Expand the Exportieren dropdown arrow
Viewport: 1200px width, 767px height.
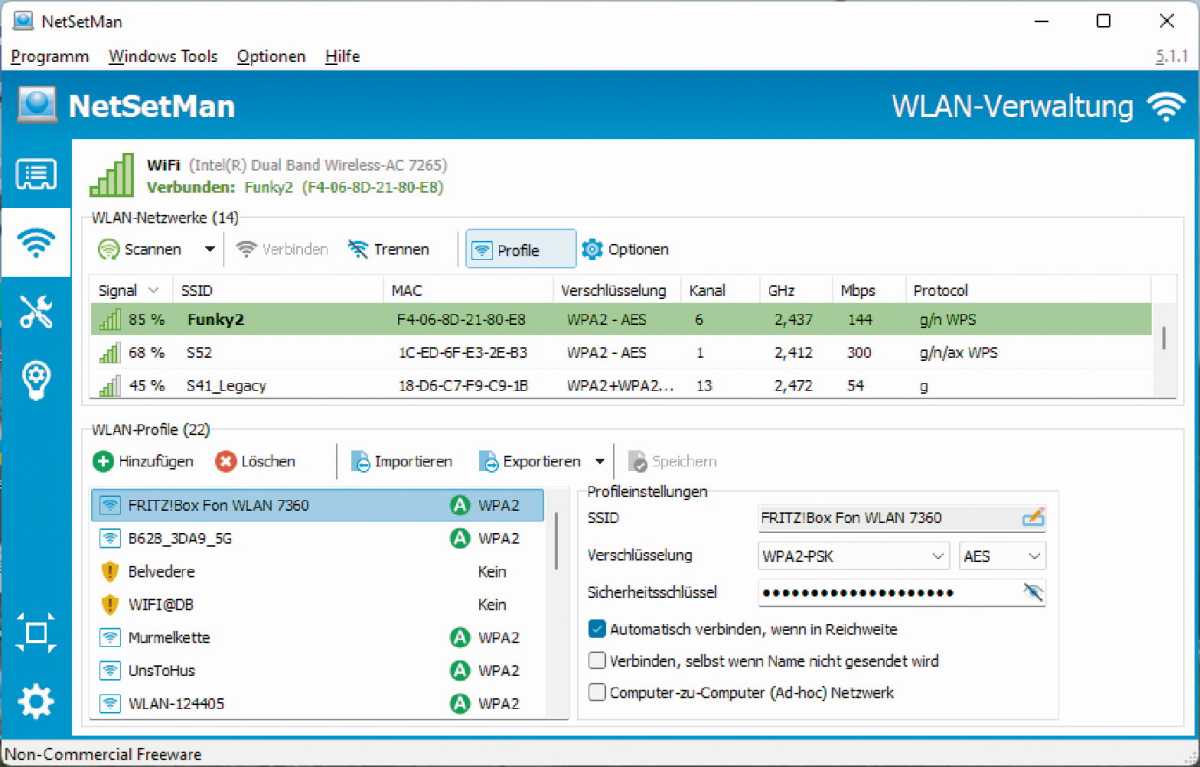coord(599,462)
